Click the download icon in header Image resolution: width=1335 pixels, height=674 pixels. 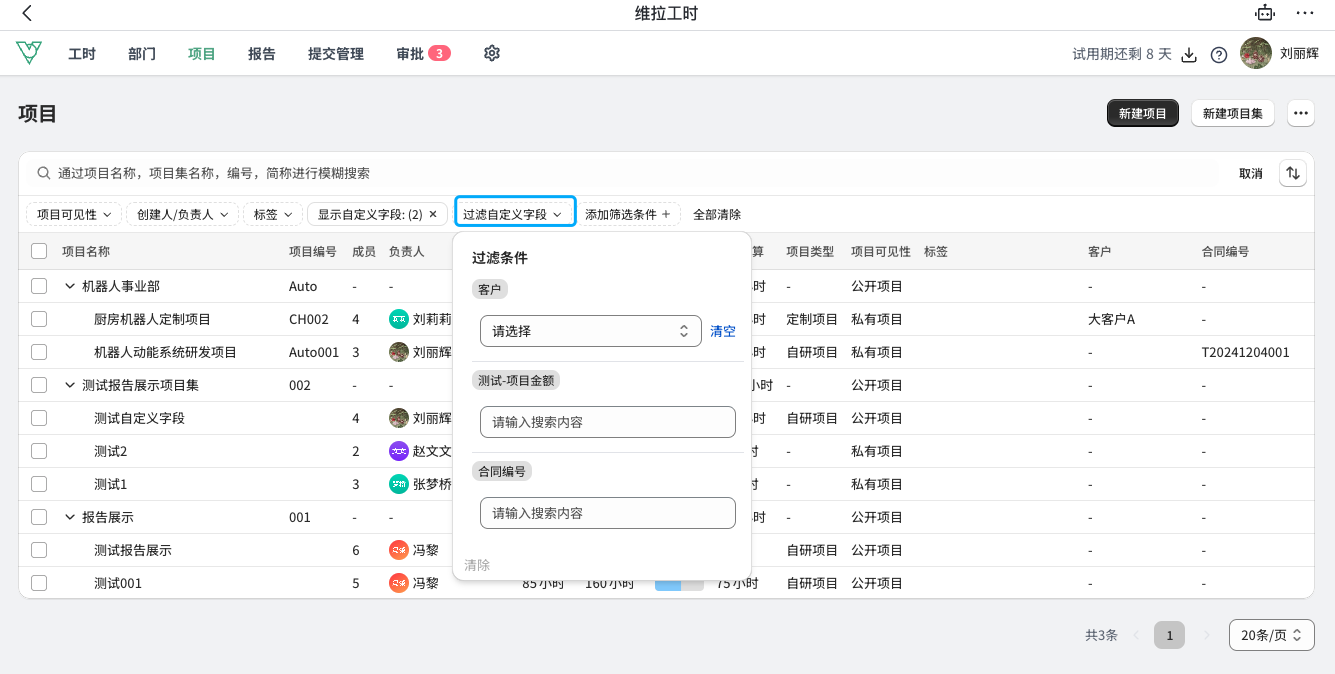click(x=1189, y=55)
